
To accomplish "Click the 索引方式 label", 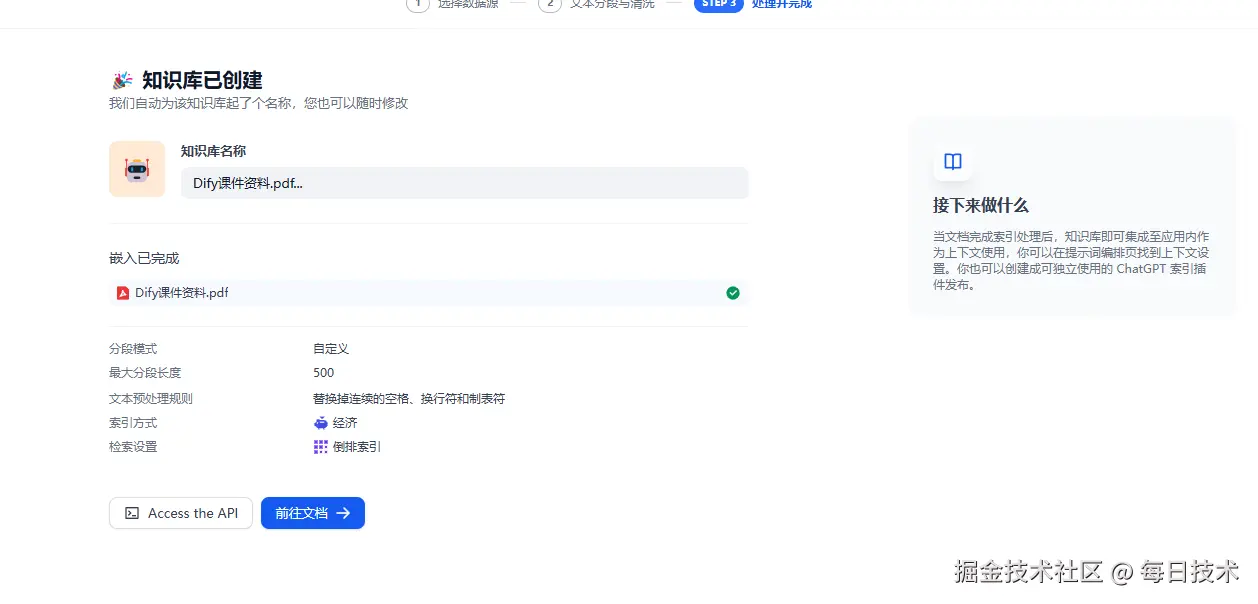I will pyautogui.click(x=133, y=423).
